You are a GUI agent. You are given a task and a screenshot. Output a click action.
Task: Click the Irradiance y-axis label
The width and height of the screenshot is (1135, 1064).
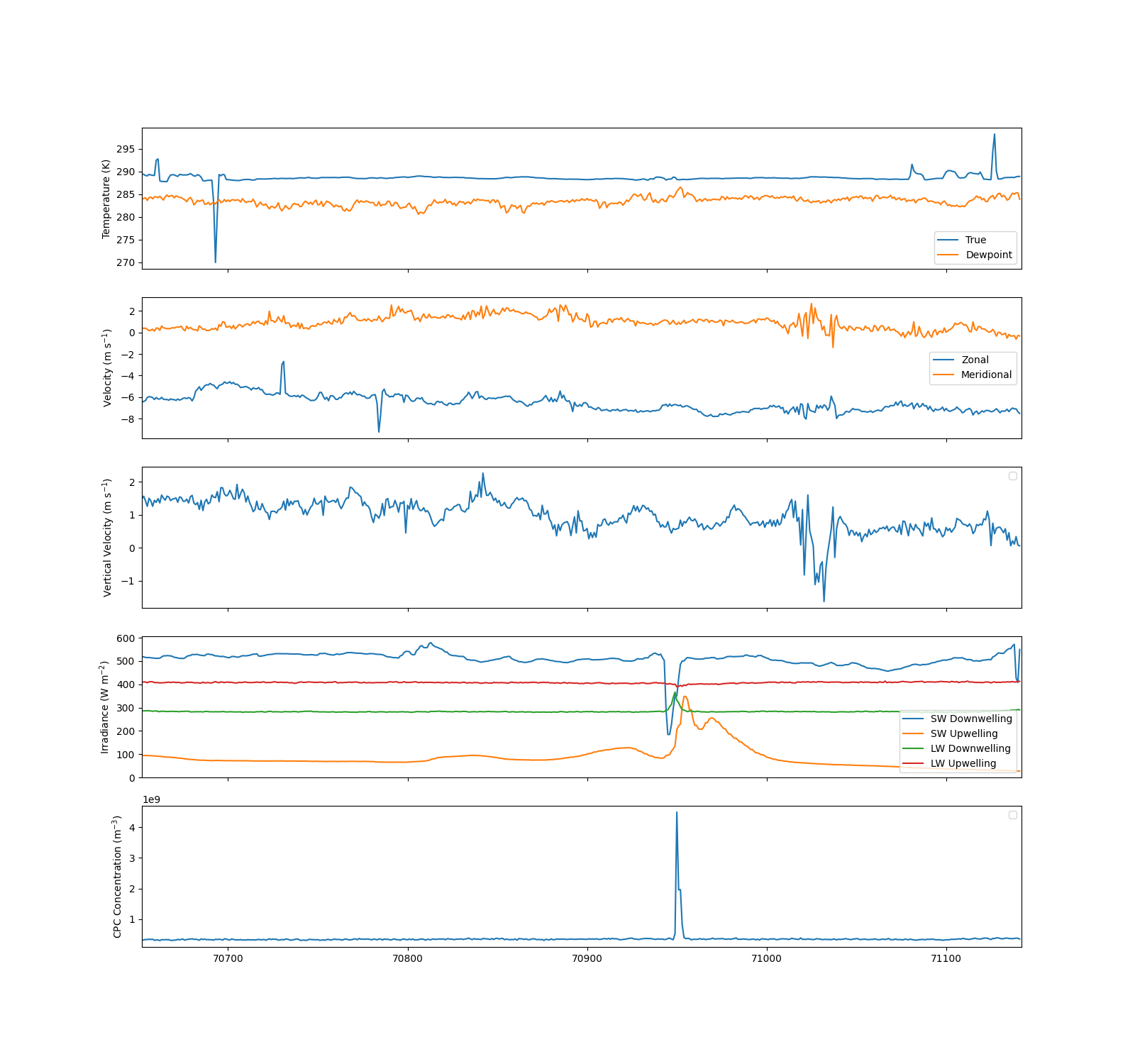click(x=105, y=707)
